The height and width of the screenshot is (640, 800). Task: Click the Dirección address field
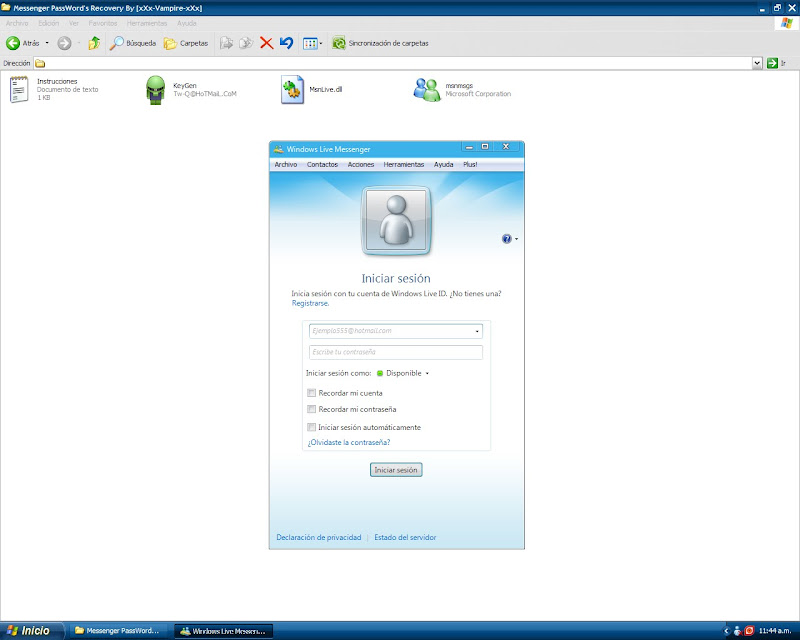pyautogui.click(x=393, y=63)
